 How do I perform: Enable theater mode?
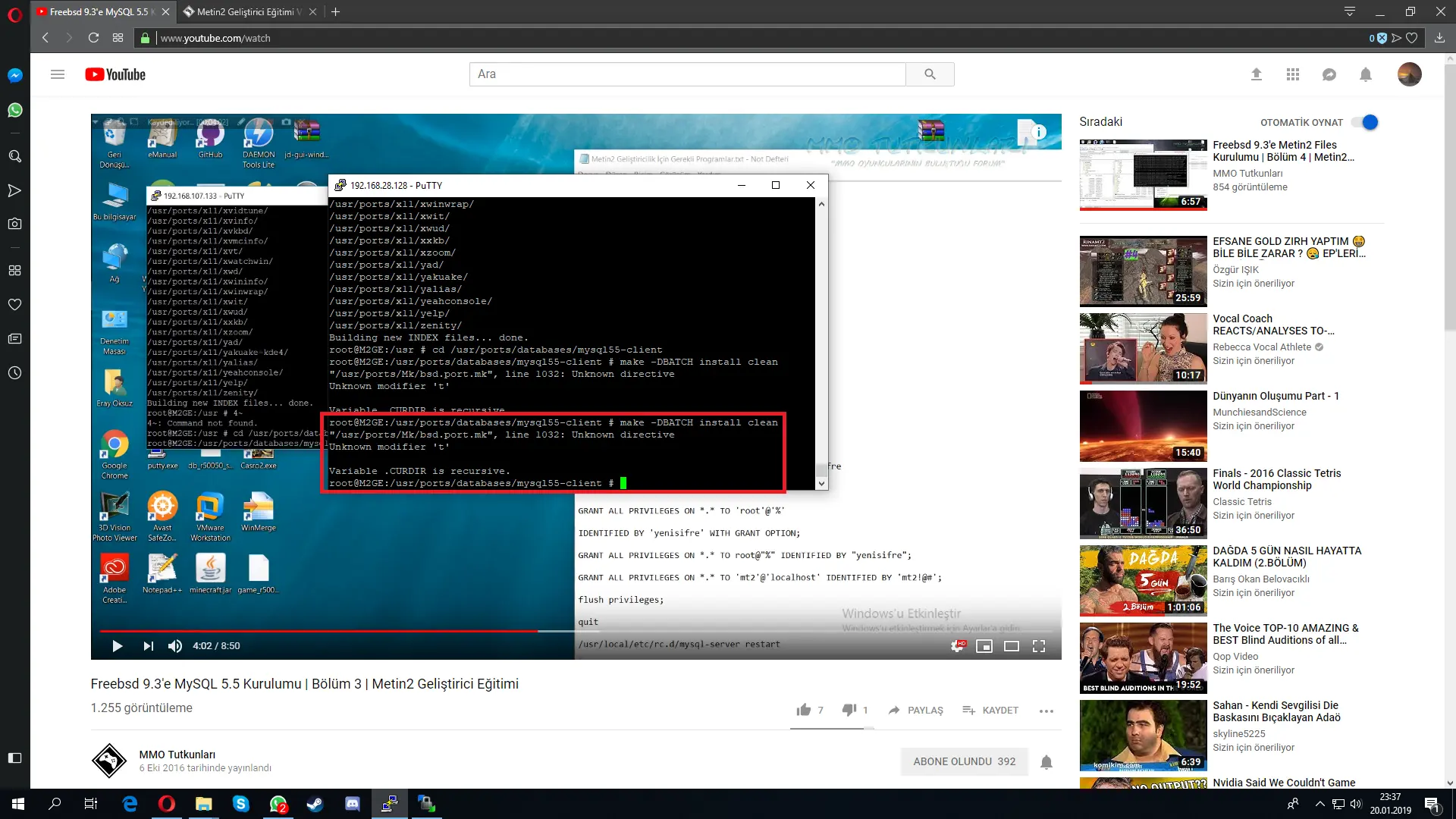click(1012, 646)
